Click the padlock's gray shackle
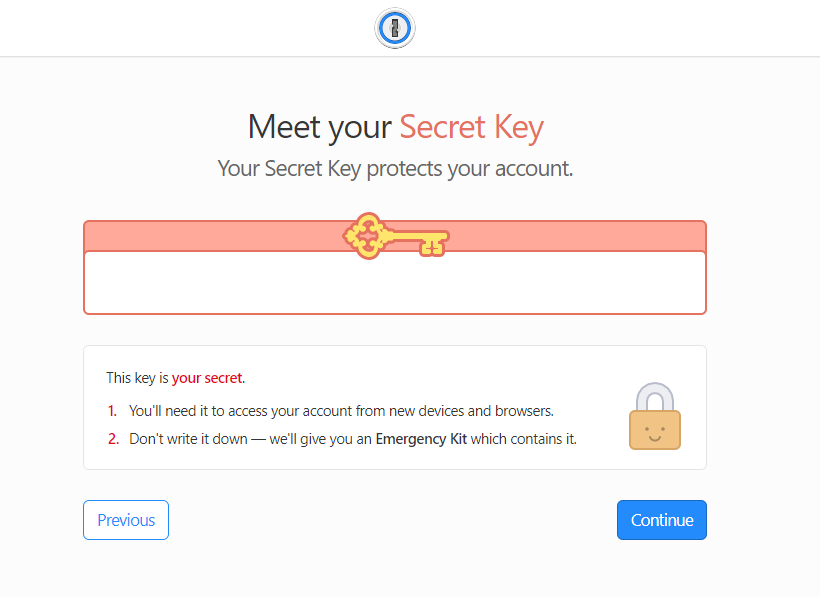The height and width of the screenshot is (597, 820). pyautogui.click(x=655, y=397)
